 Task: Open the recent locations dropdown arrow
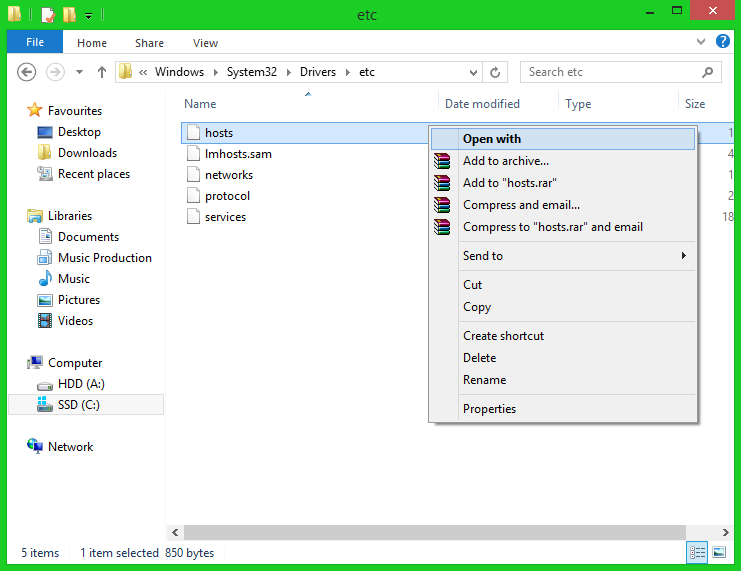[79, 72]
